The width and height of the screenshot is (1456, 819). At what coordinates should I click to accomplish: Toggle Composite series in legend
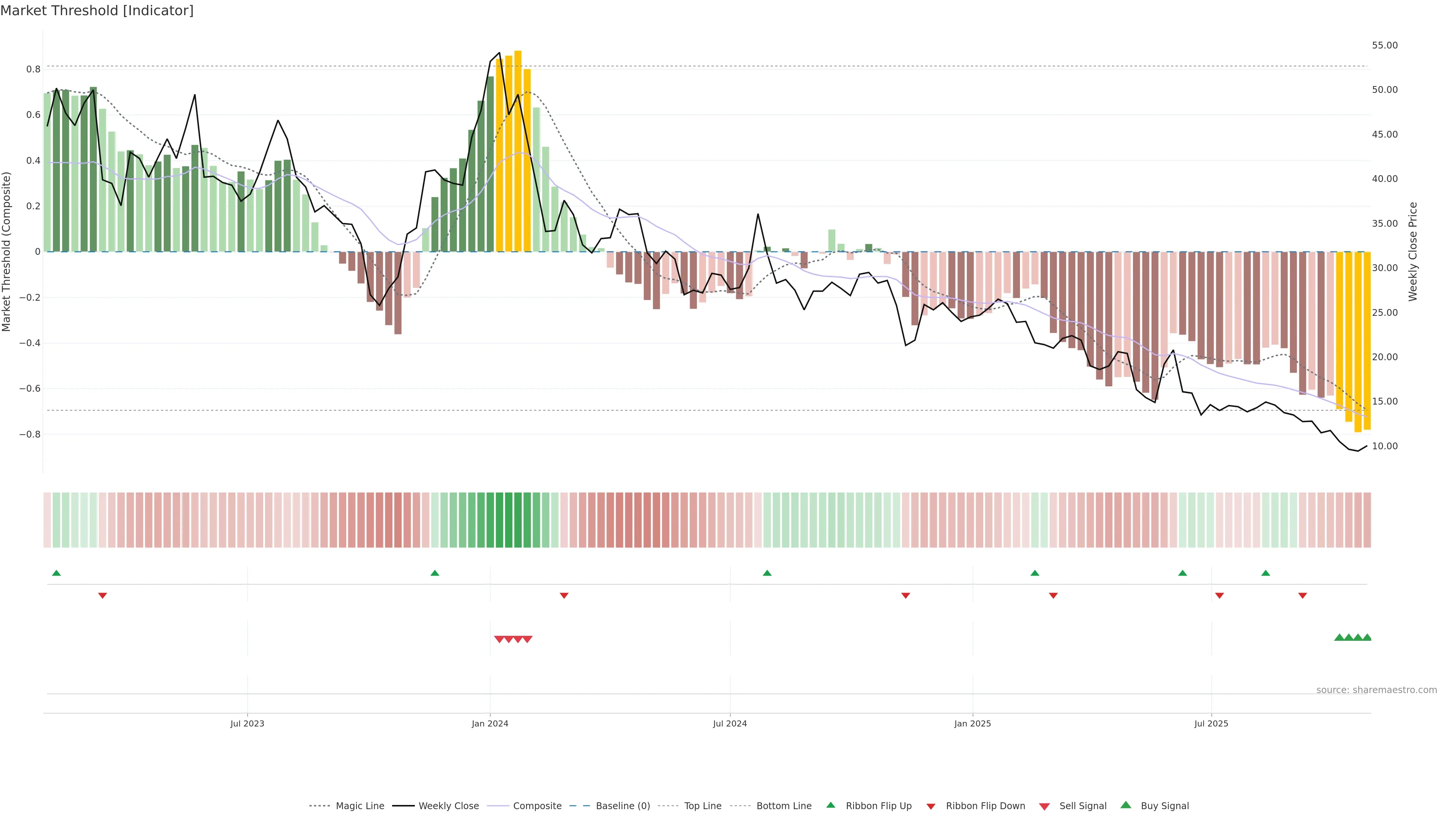pos(537,806)
